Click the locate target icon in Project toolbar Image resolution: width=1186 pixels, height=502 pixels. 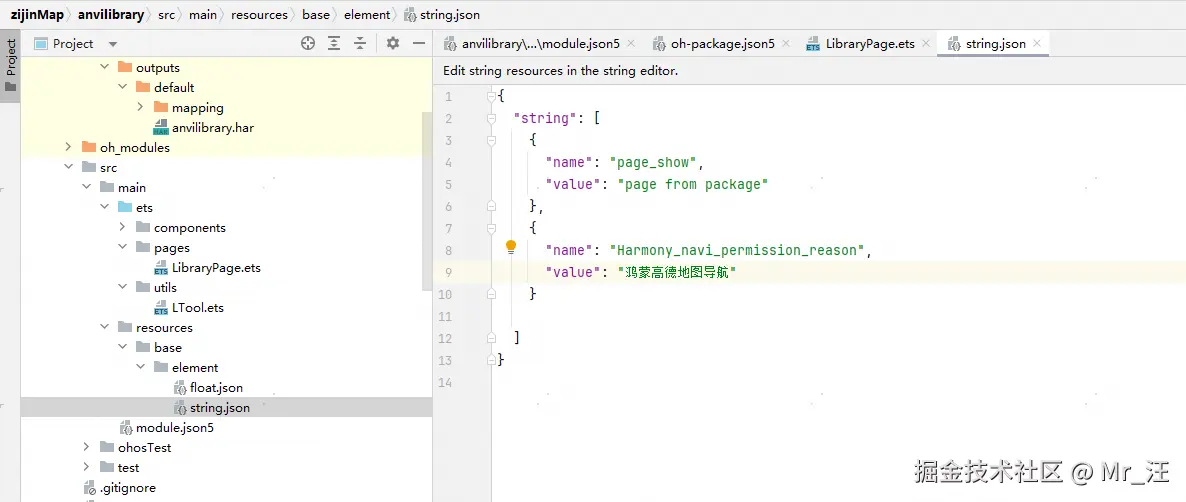tap(308, 43)
